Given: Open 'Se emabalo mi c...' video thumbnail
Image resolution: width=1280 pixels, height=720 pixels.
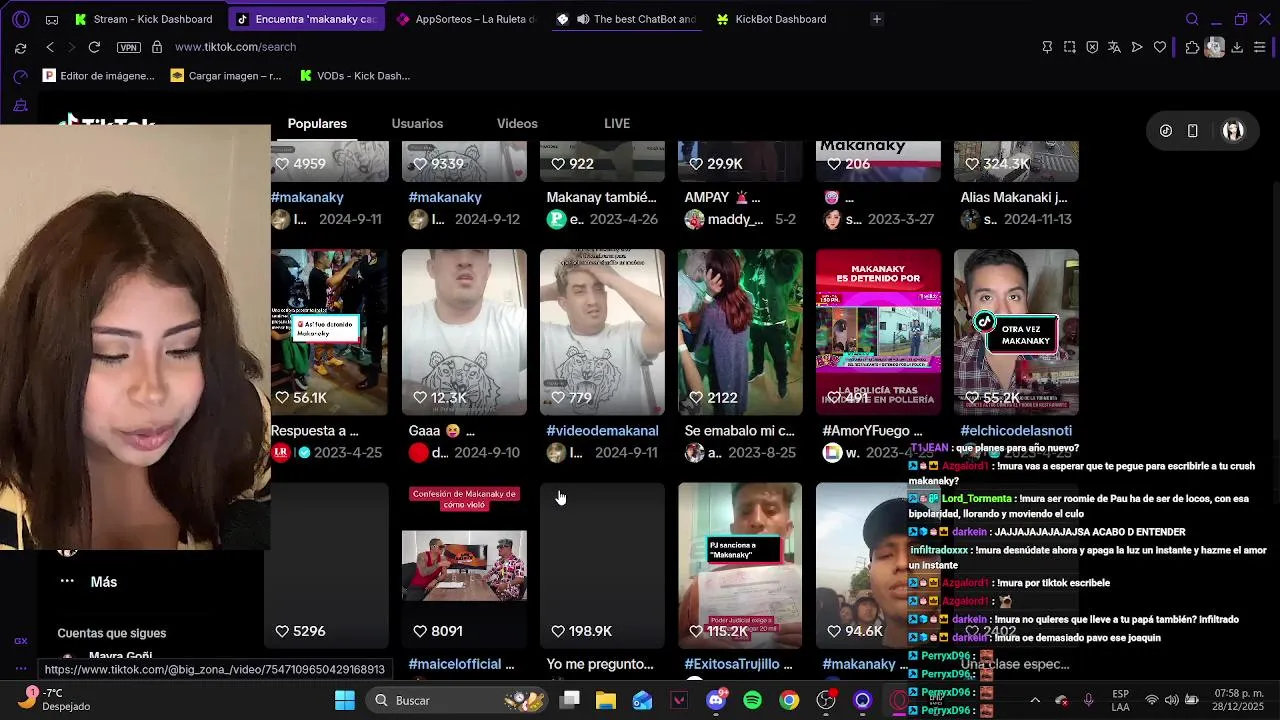Looking at the screenshot, I should (x=740, y=332).
